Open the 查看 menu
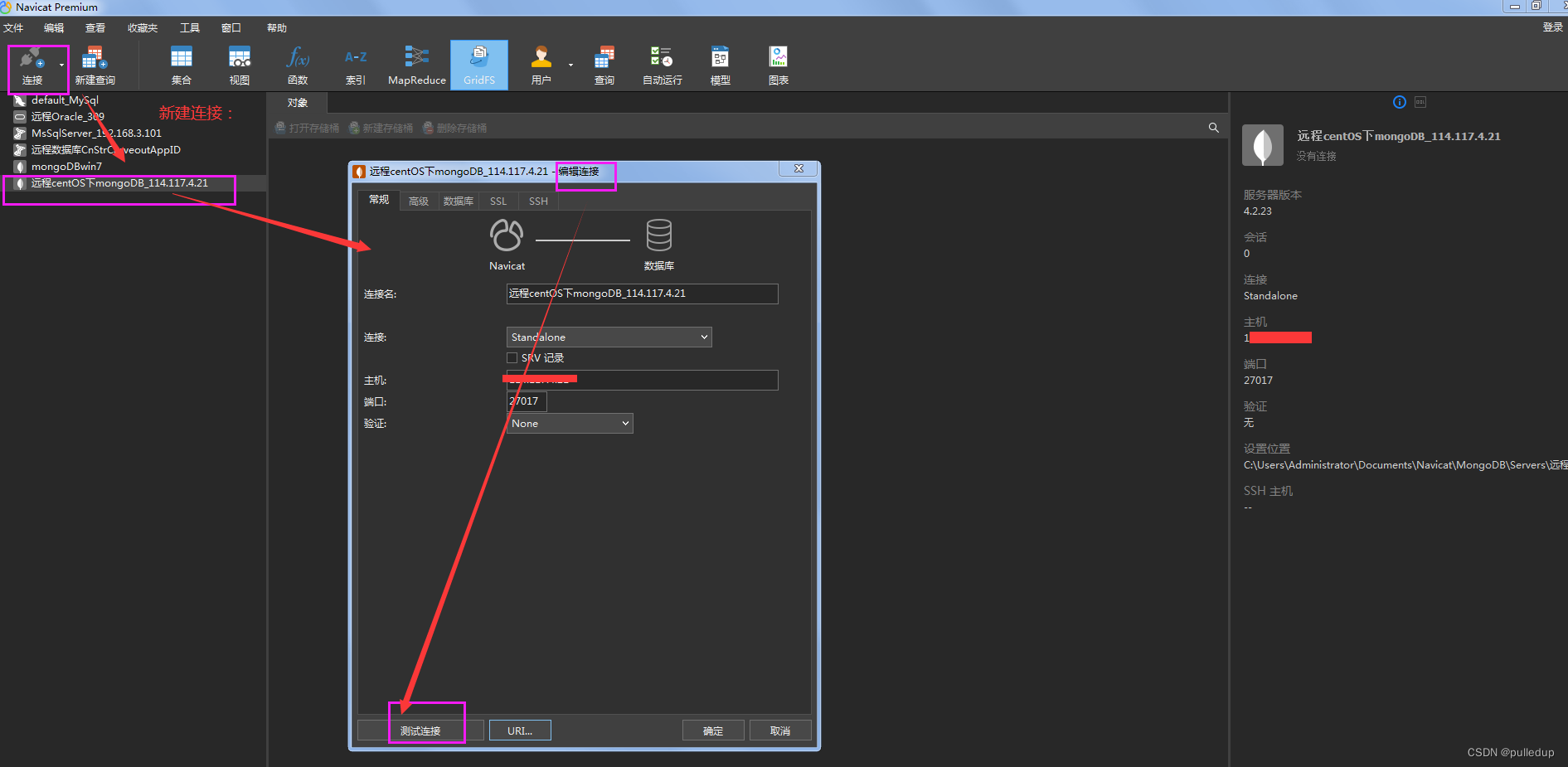The image size is (1568, 767). click(95, 28)
